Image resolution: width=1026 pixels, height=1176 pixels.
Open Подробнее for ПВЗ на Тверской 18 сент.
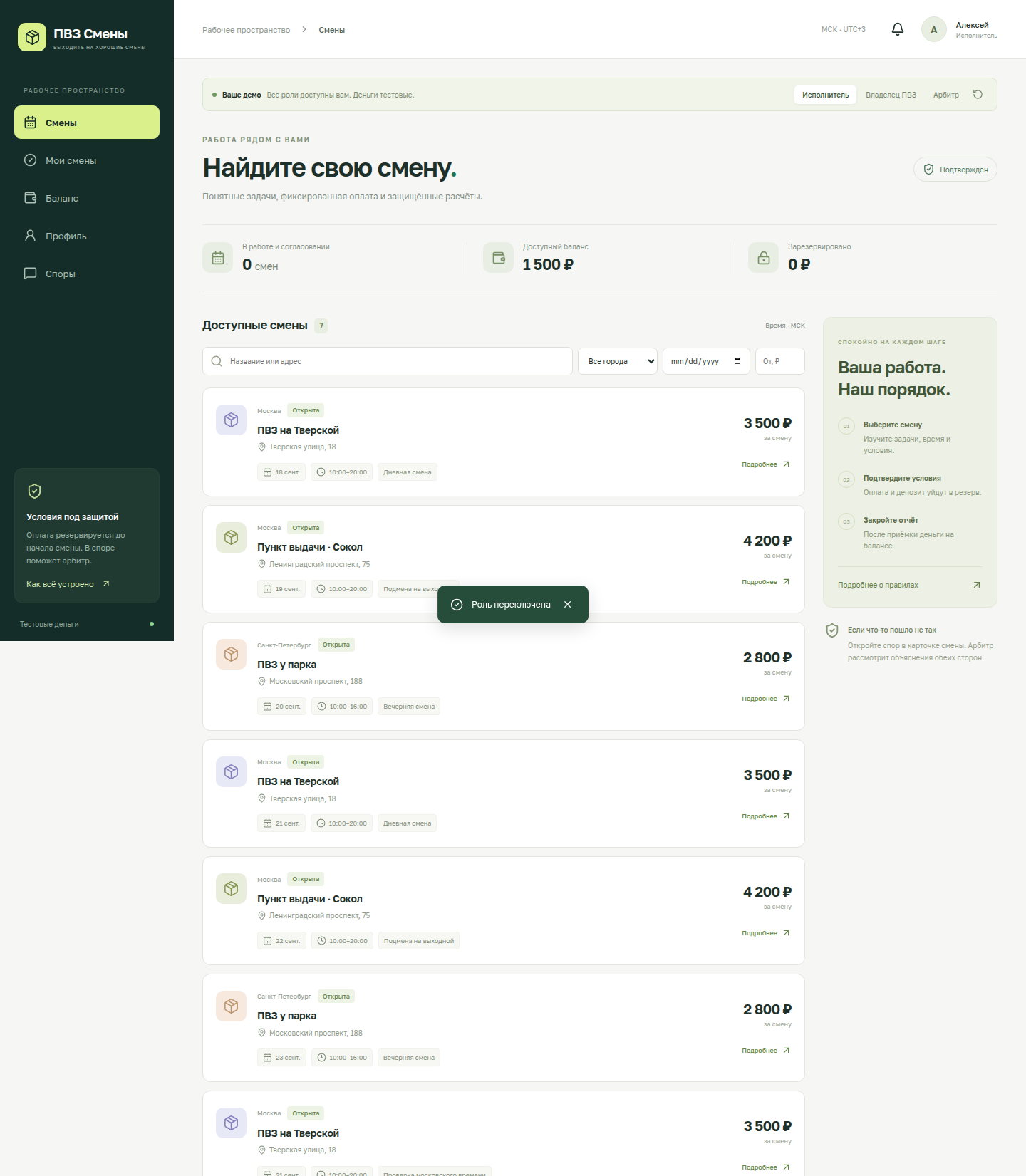pyautogui.click(x=766, y=464)
